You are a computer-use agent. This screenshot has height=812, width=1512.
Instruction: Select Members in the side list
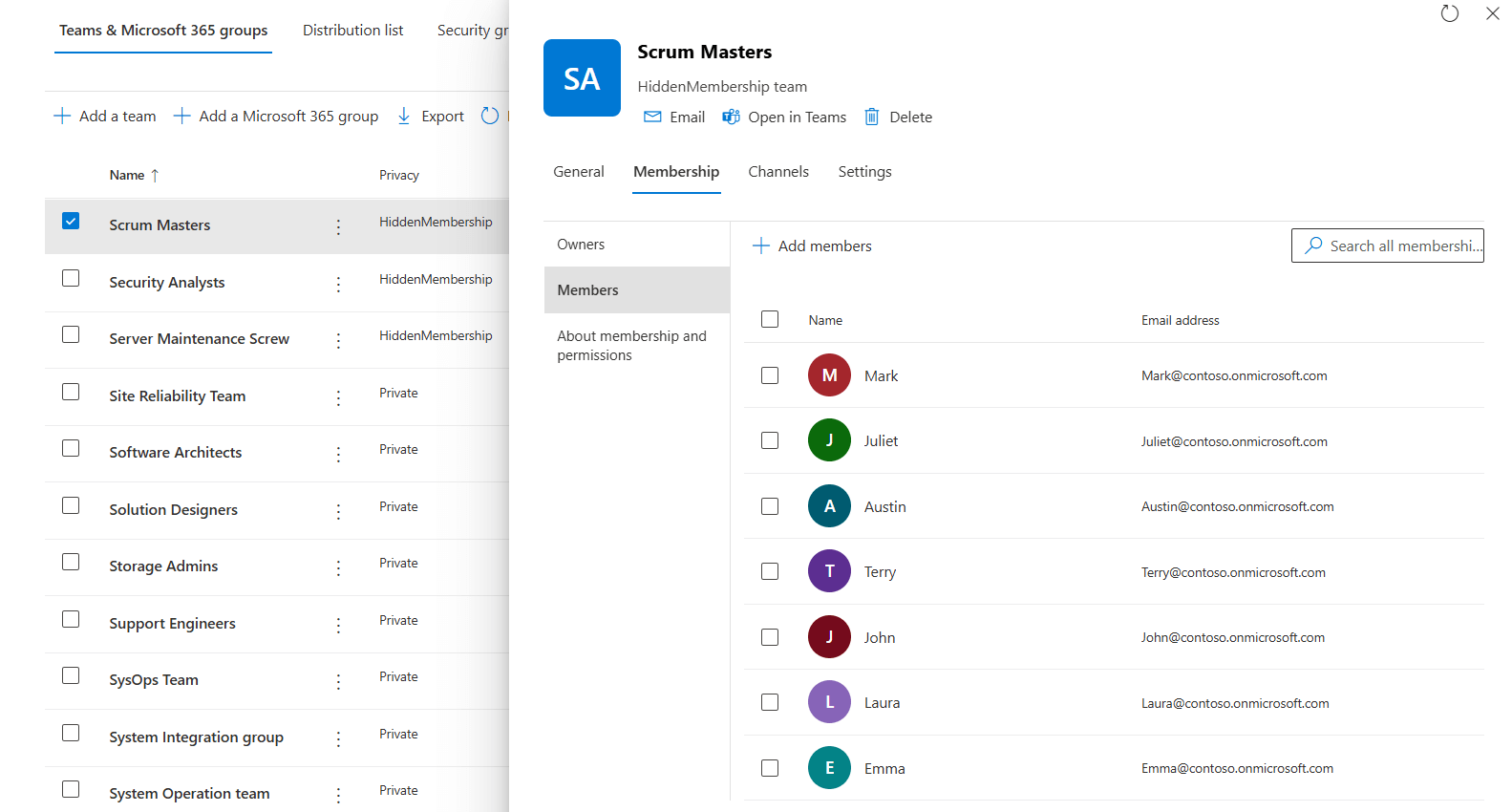(637, 290)
